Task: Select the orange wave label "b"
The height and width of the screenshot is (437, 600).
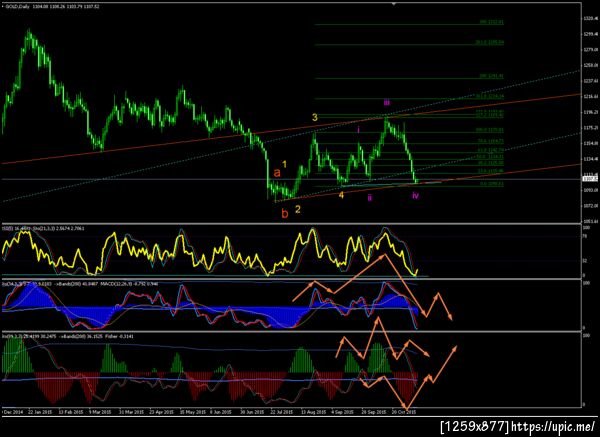Action: pyautogui.click(x=285, y=213)
